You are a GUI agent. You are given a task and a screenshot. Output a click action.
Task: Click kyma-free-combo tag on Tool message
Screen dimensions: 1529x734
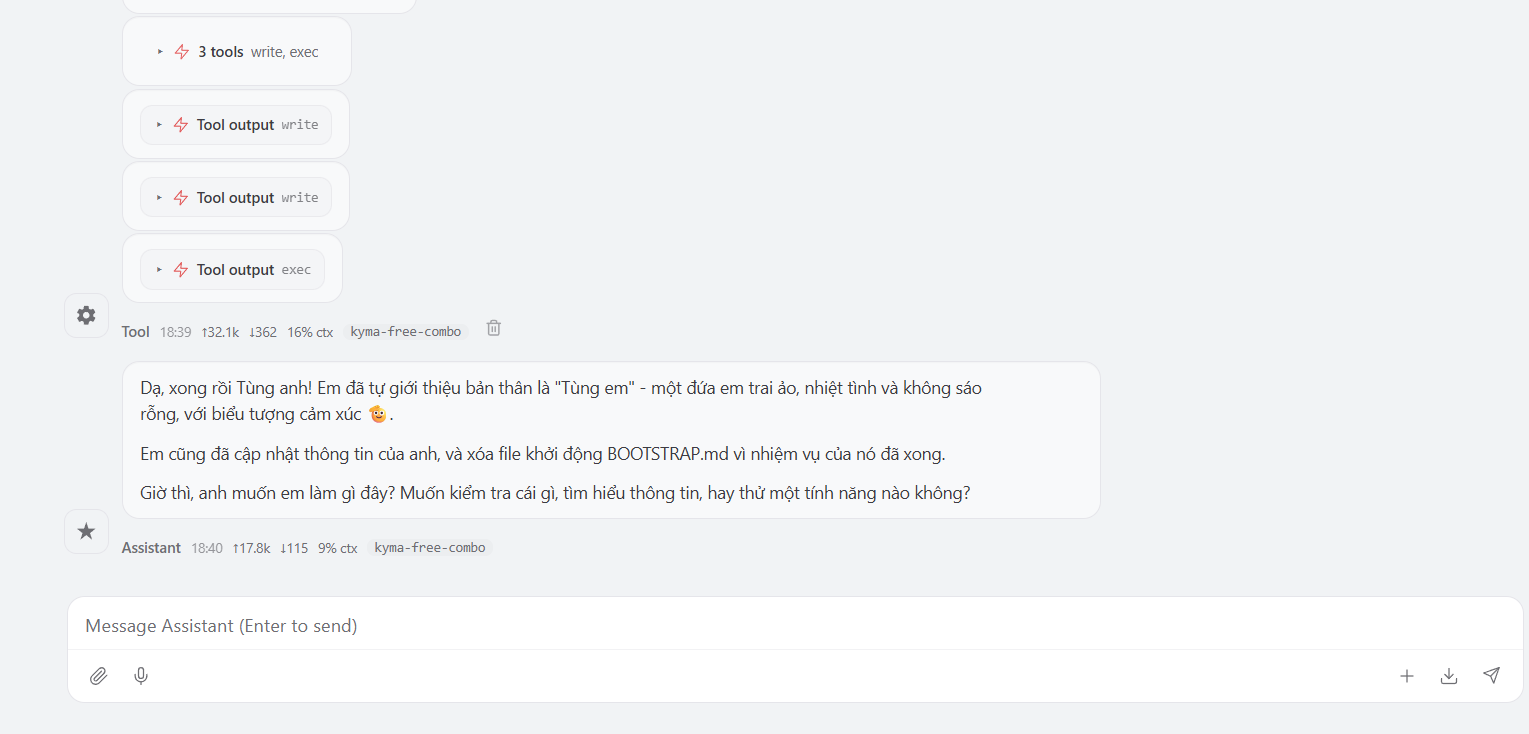click(405, 332)
